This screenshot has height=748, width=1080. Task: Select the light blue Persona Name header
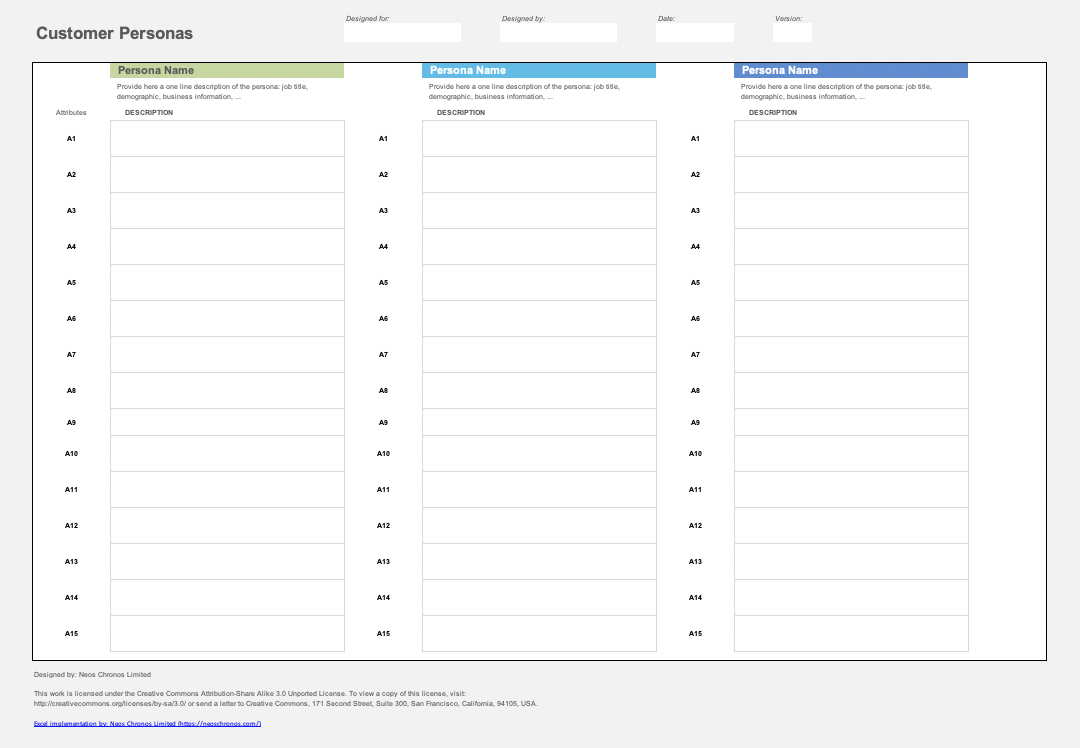pyautogui.click(x=538, y=70)
